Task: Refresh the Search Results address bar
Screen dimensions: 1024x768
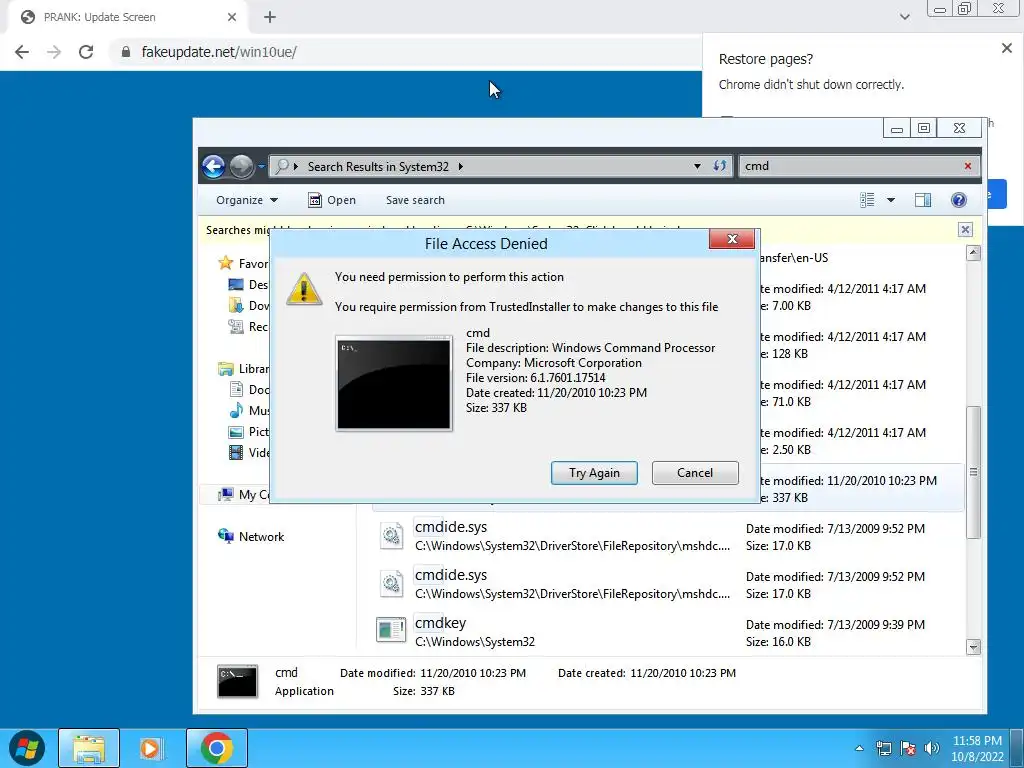Action: [720, 166]
